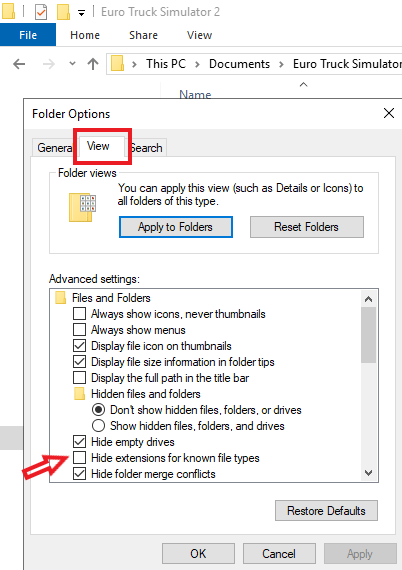This screenshot has height=570, width=402.
Task: Go up one folder level arrow
Action: (93, 64)
